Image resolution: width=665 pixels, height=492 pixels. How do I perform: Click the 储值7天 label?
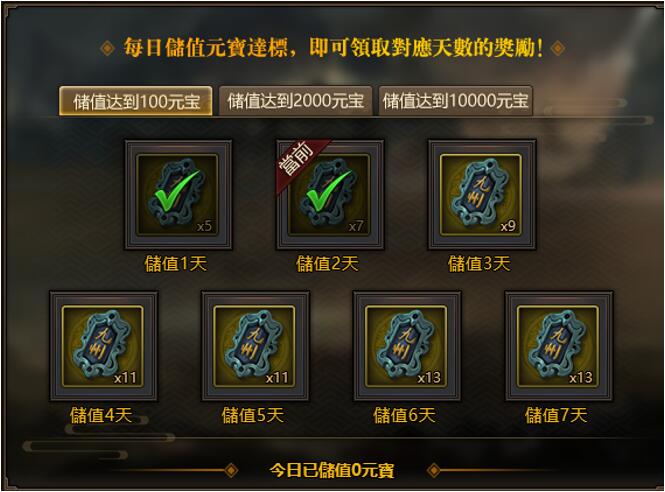pos(556,415)
